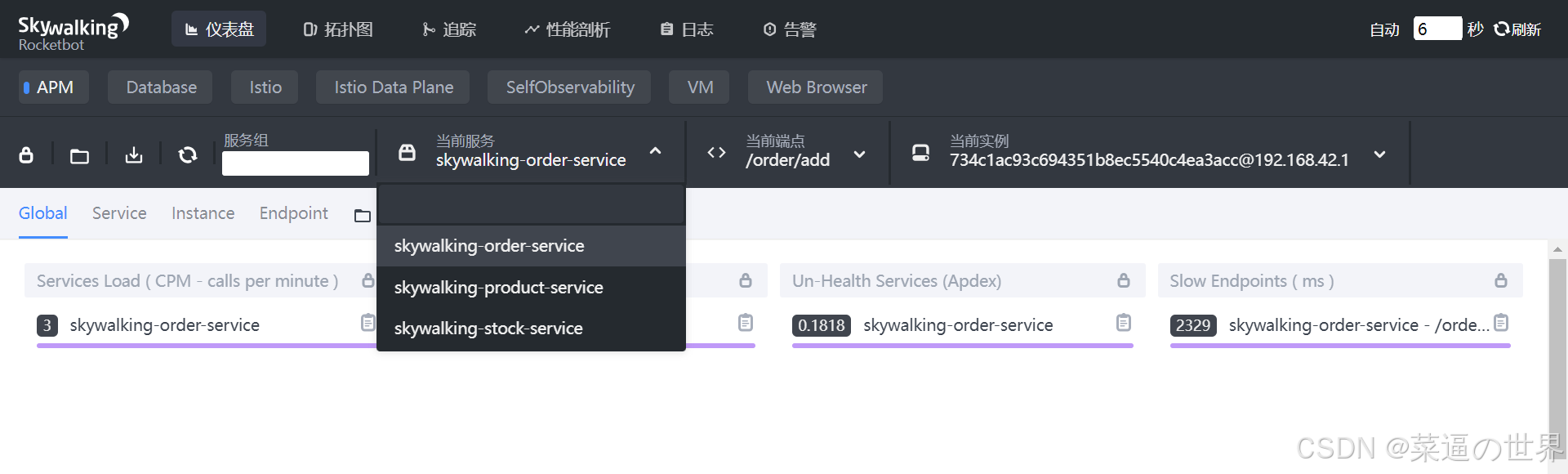
Task: Click the Slow Endpoints ( ms ) title
Action: [1252, 281]
